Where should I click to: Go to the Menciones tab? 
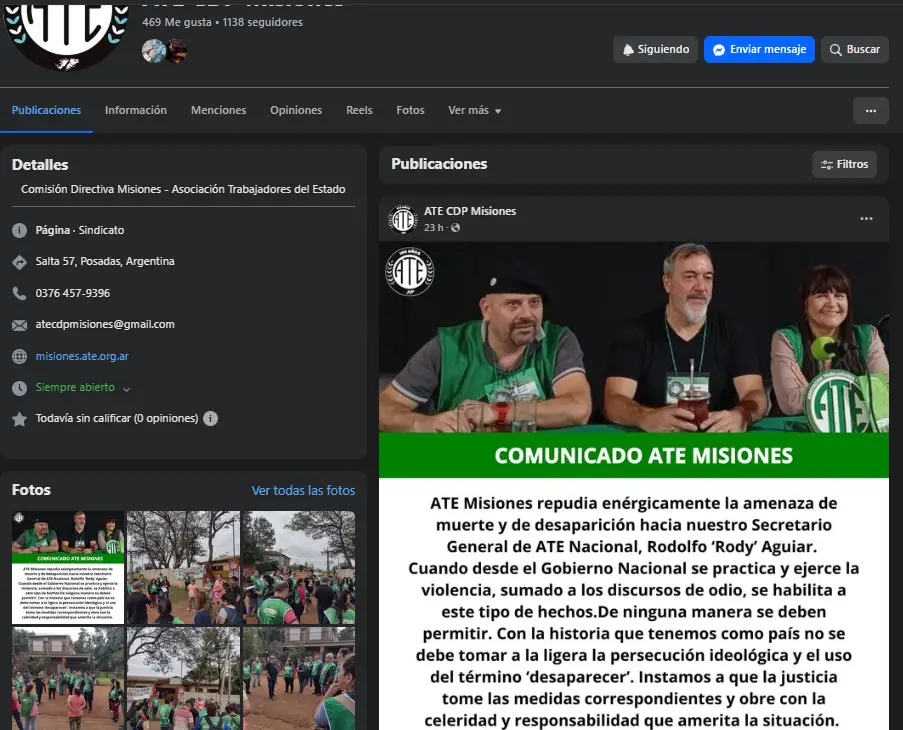coord(218,110)
